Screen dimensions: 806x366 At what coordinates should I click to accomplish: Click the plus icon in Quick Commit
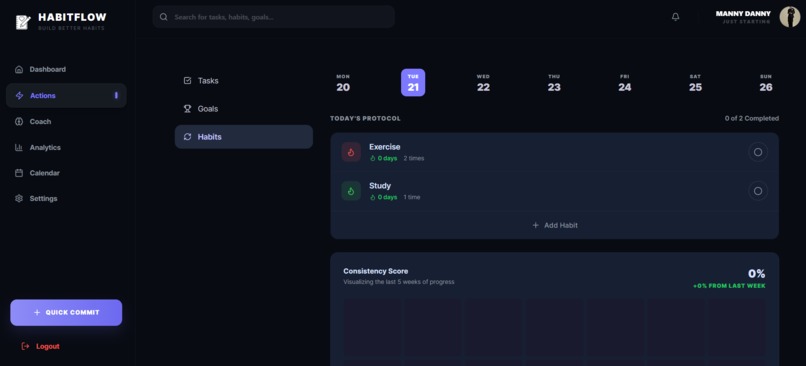click(36, 313)
